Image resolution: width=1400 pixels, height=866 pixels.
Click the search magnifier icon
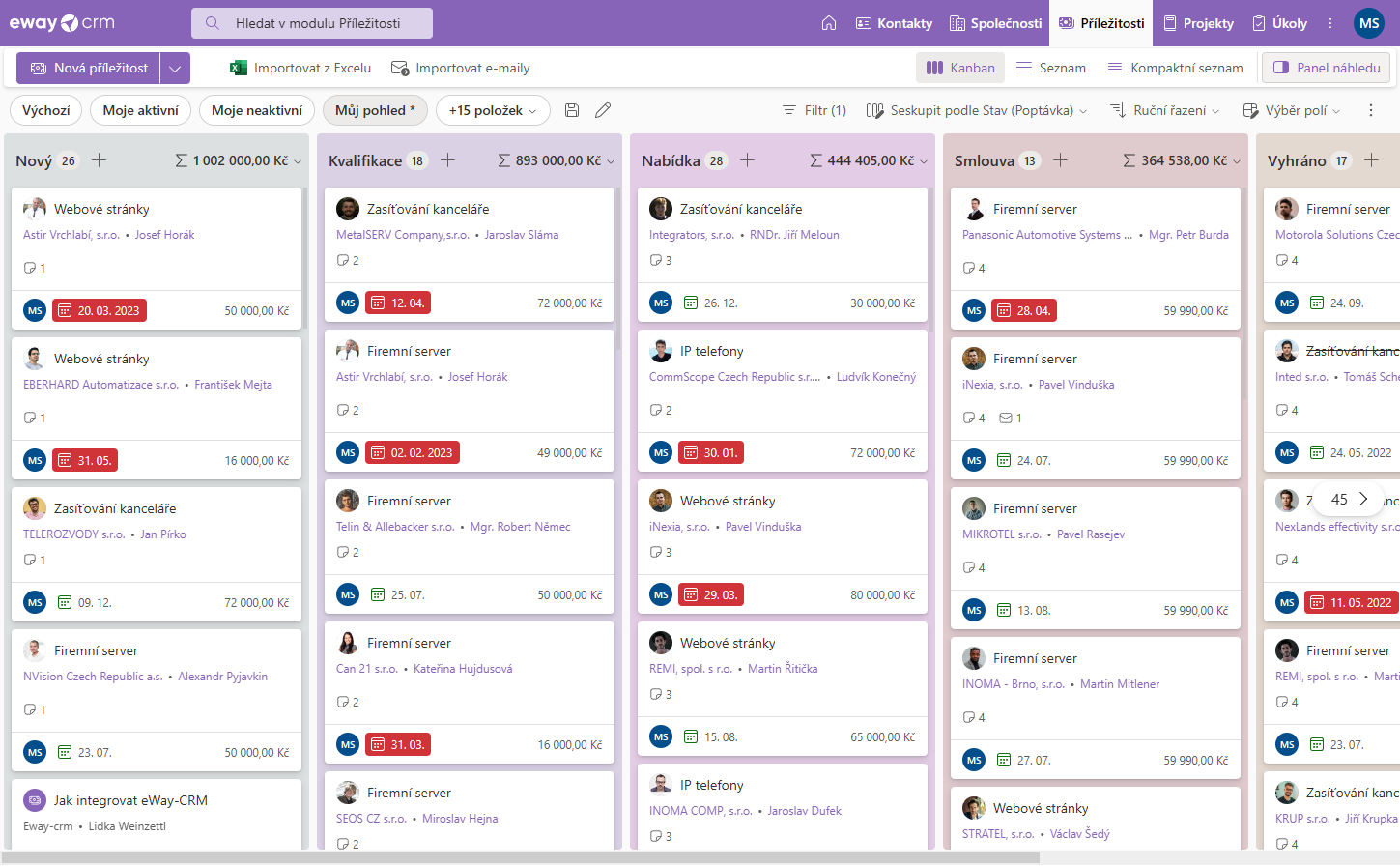click(213, 23)
